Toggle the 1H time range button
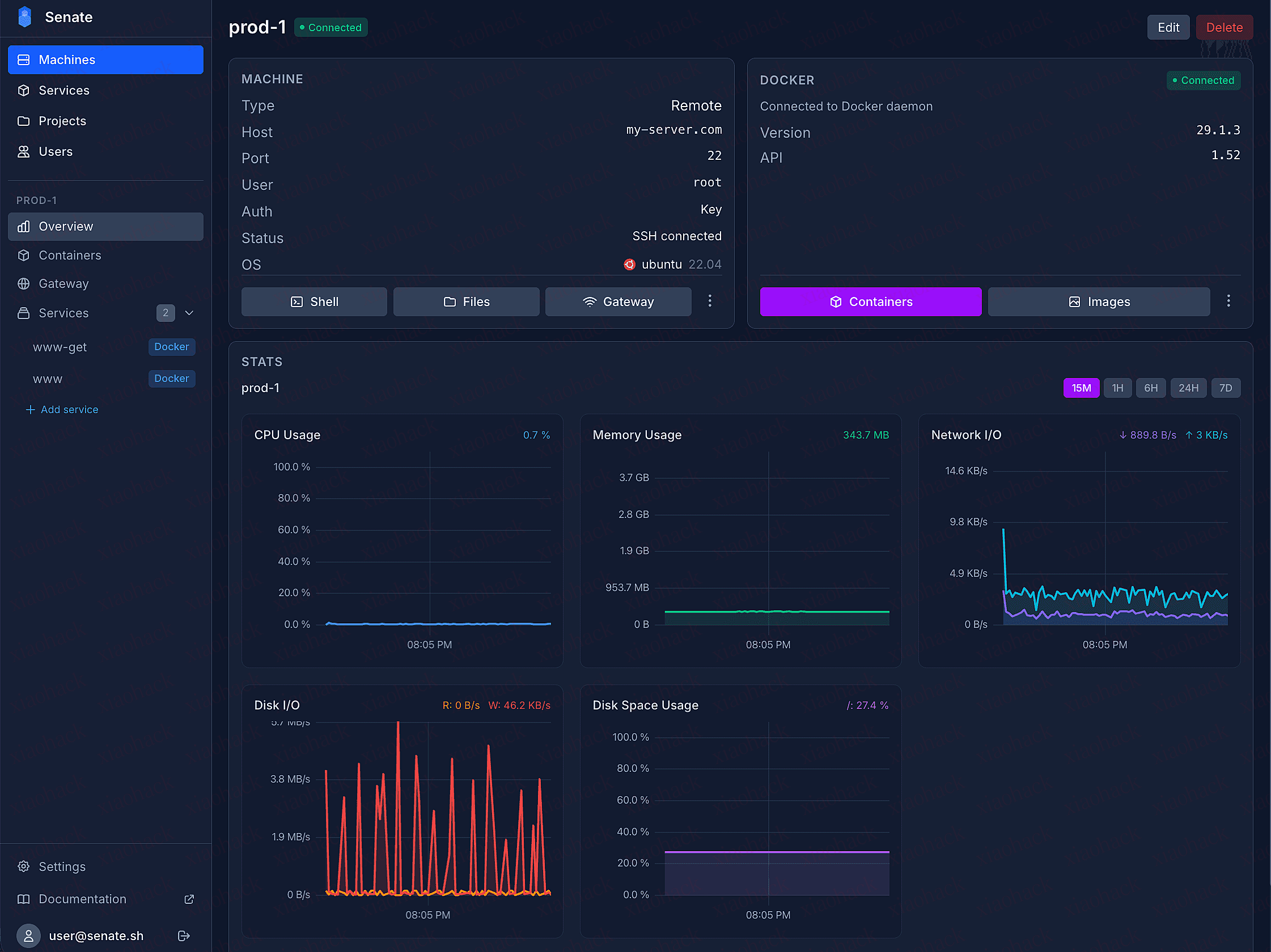The height and width of the screenshot is (952, 1271). tap(1117, 388)
